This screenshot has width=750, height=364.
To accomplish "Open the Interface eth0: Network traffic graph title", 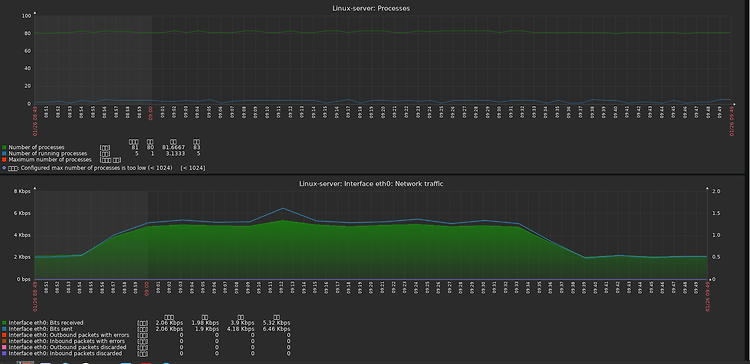I will [x=371, y=183].
